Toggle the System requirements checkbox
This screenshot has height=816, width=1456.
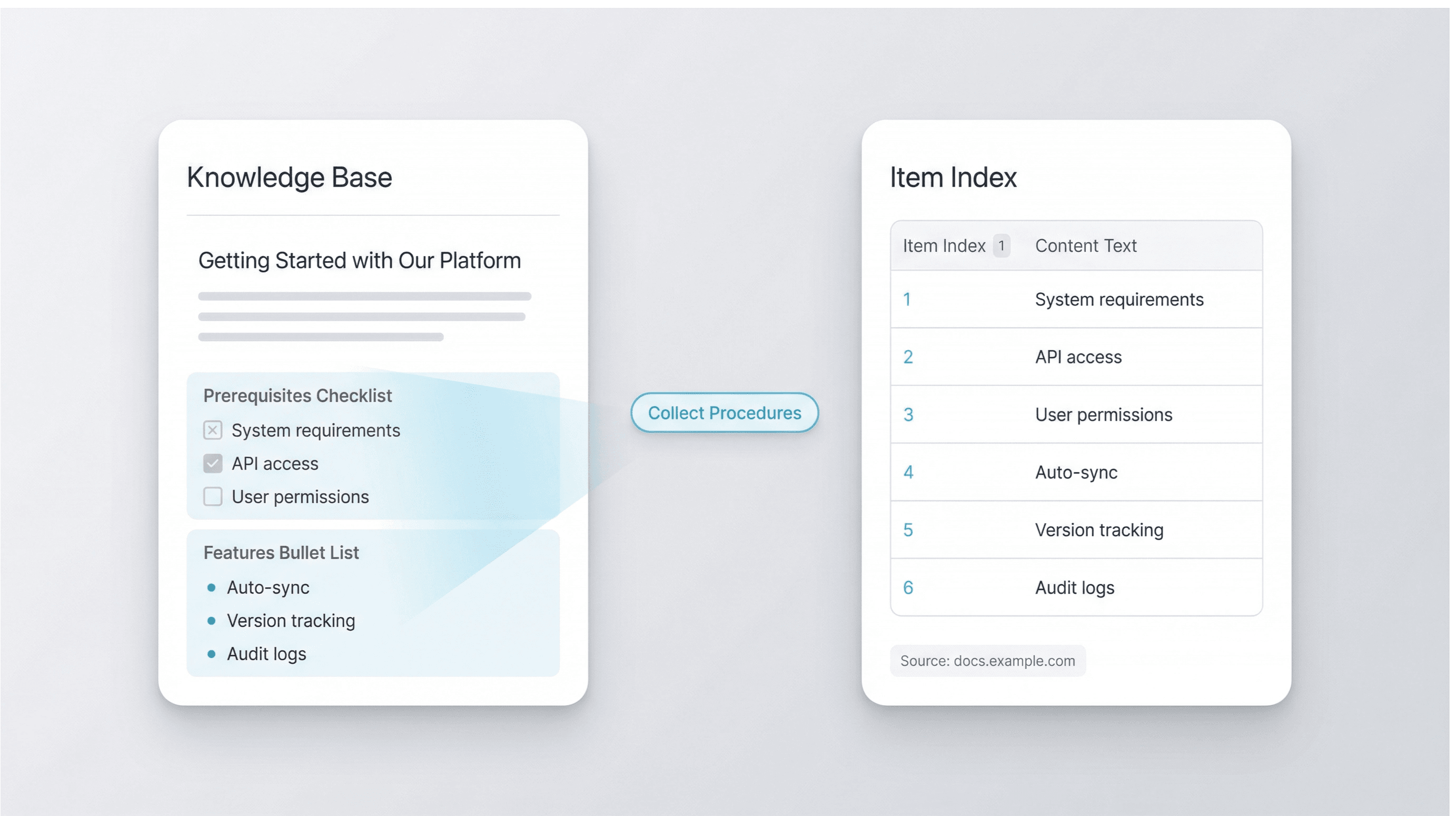pos(213,430)
